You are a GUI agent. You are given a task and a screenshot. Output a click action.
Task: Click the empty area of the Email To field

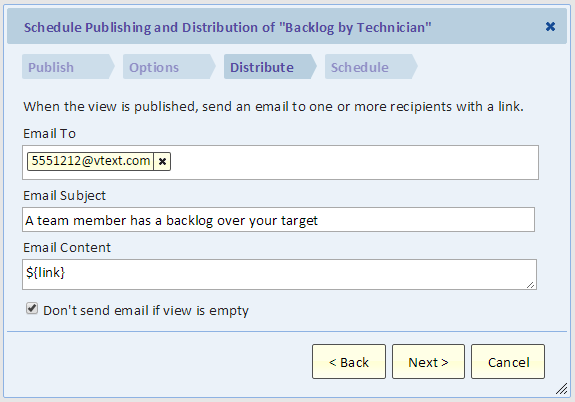[x=352, y=162]
